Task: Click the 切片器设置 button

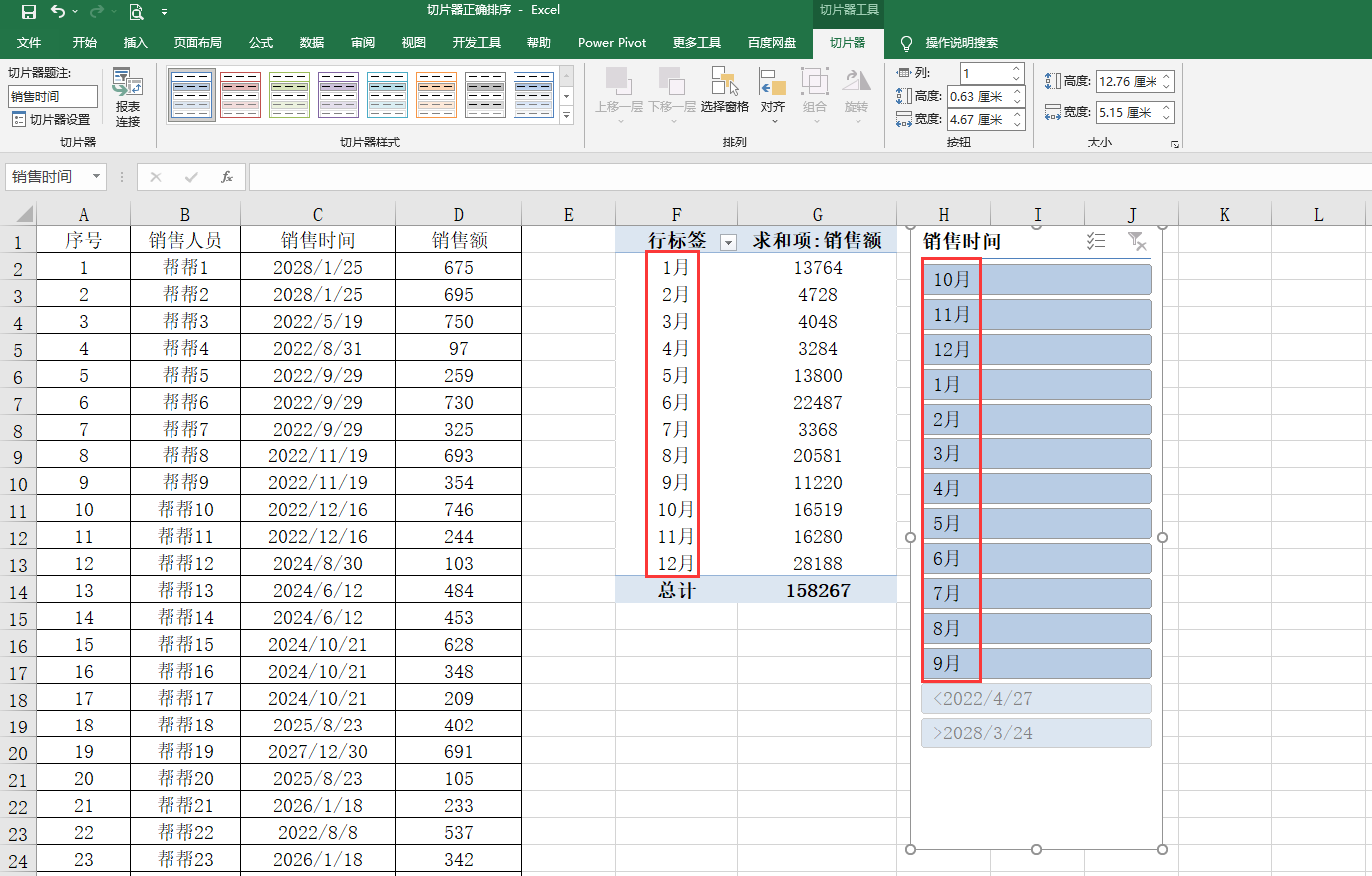Action: pos(52,120)
